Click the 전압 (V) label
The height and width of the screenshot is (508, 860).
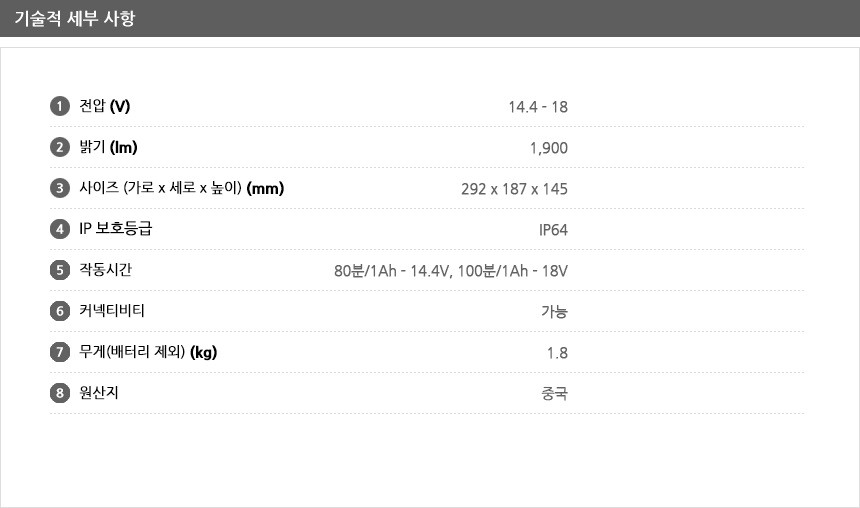(x=105, y=106)
